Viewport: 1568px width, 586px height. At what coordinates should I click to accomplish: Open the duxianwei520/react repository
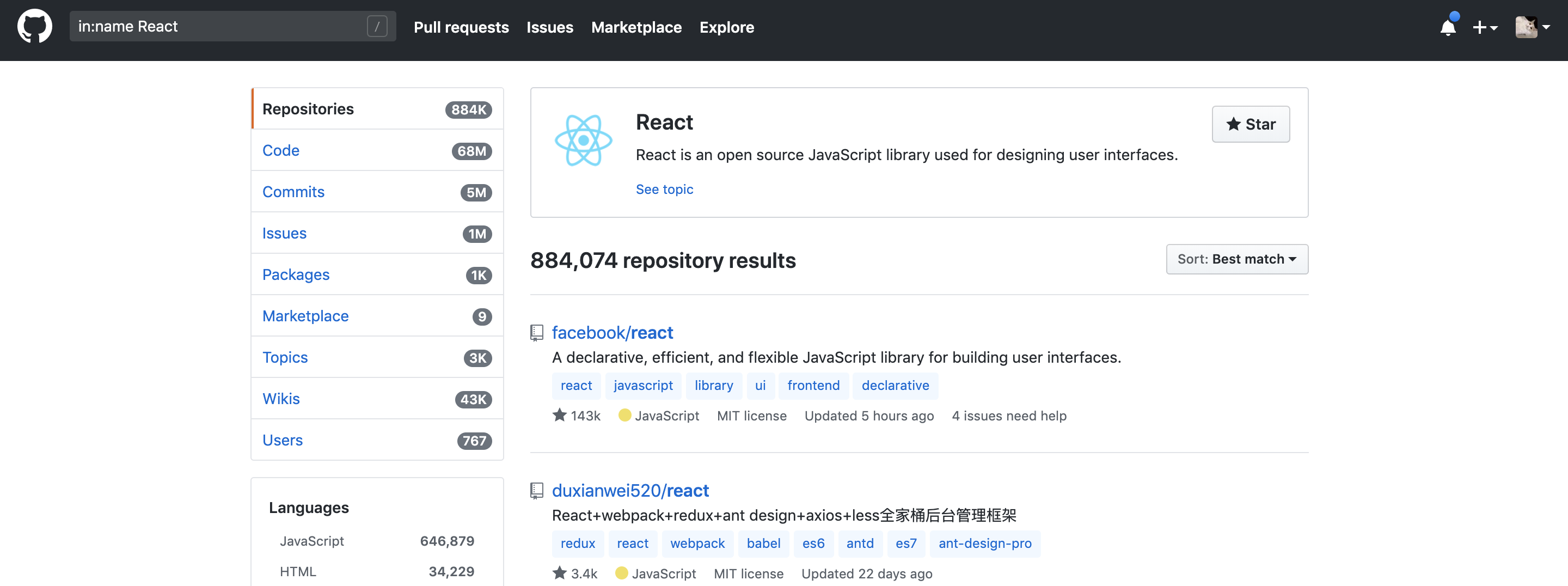(x=630, y=490)
